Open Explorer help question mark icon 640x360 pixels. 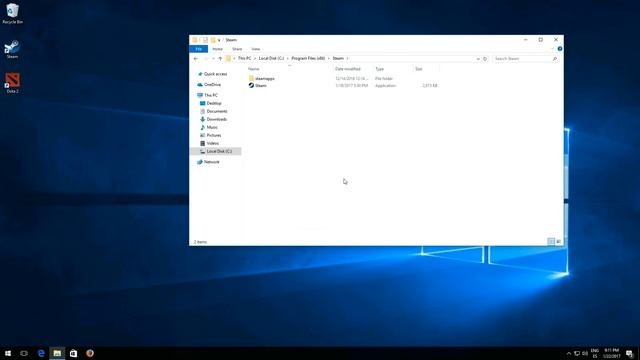click(x=560, y=49)
